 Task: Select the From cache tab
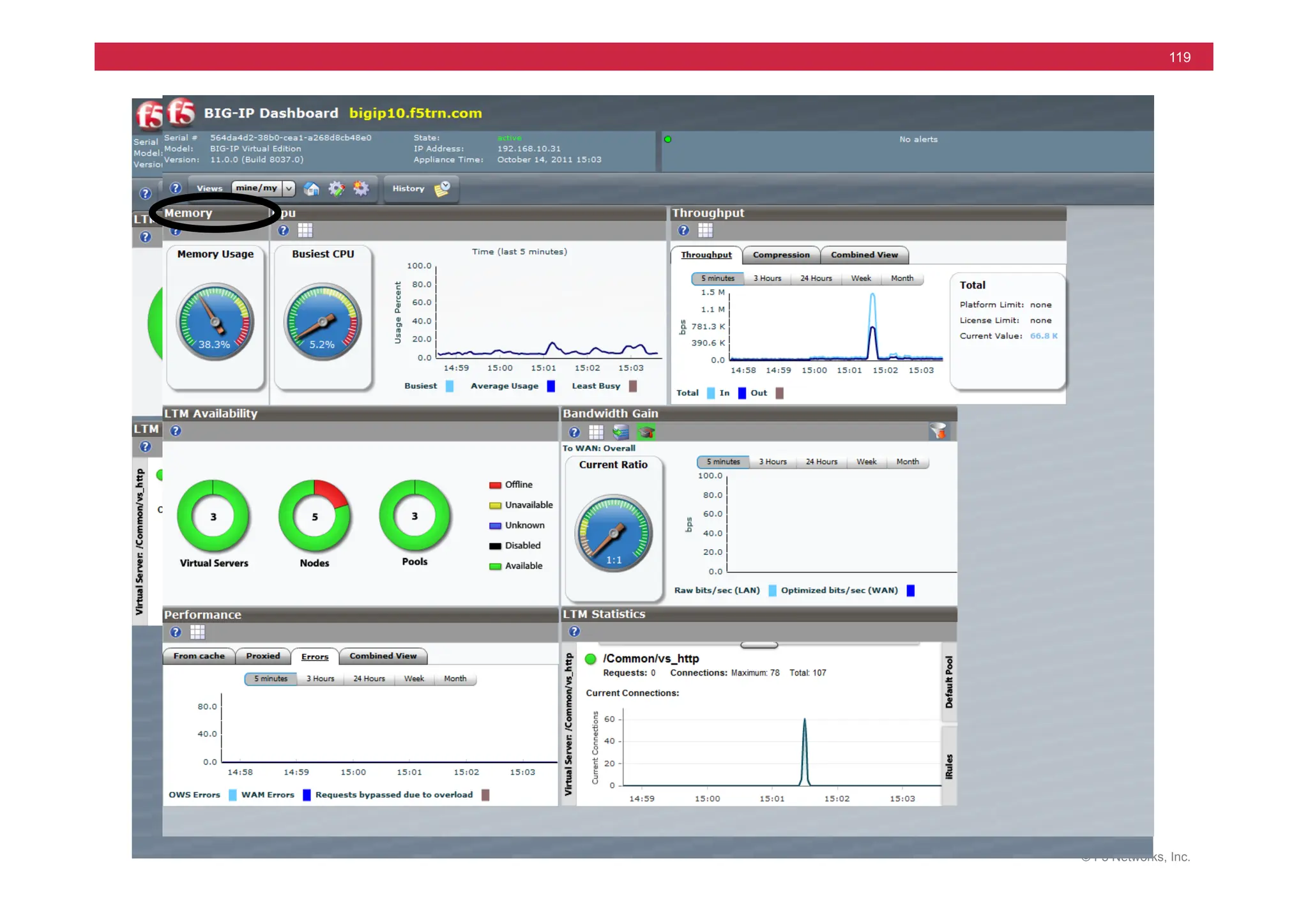coord(199,656)
